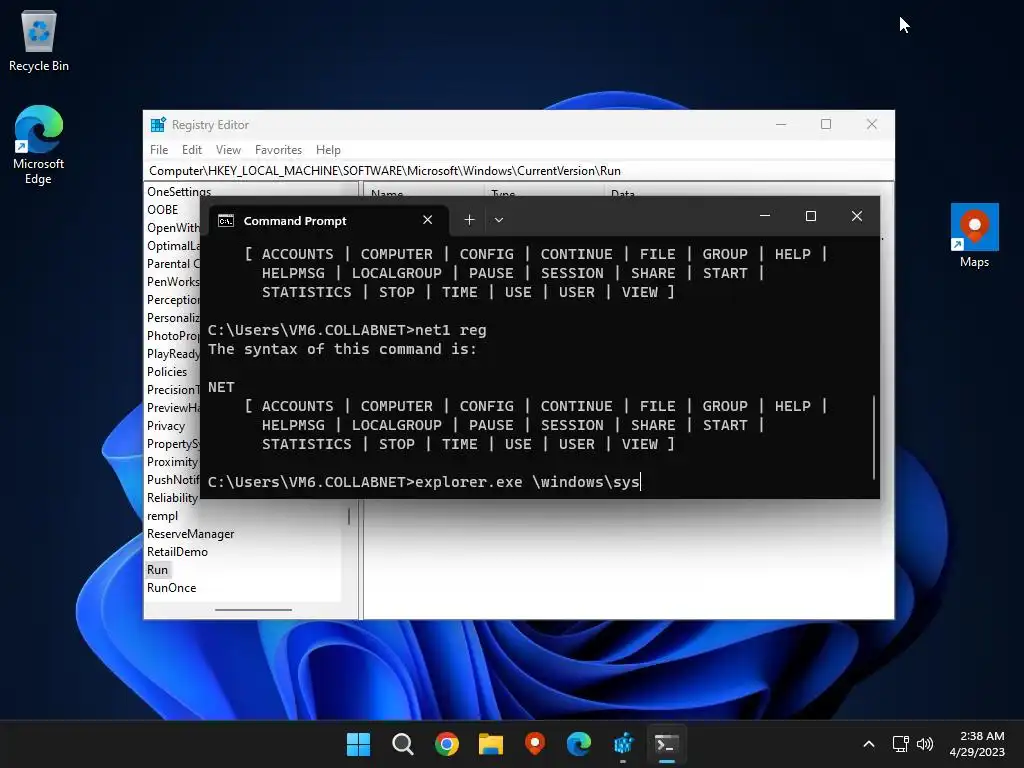Image resolution: width=1024 pixels, height=768 pixels.
Task: Select the RunOnce key in tree
Action: [171, 588]
